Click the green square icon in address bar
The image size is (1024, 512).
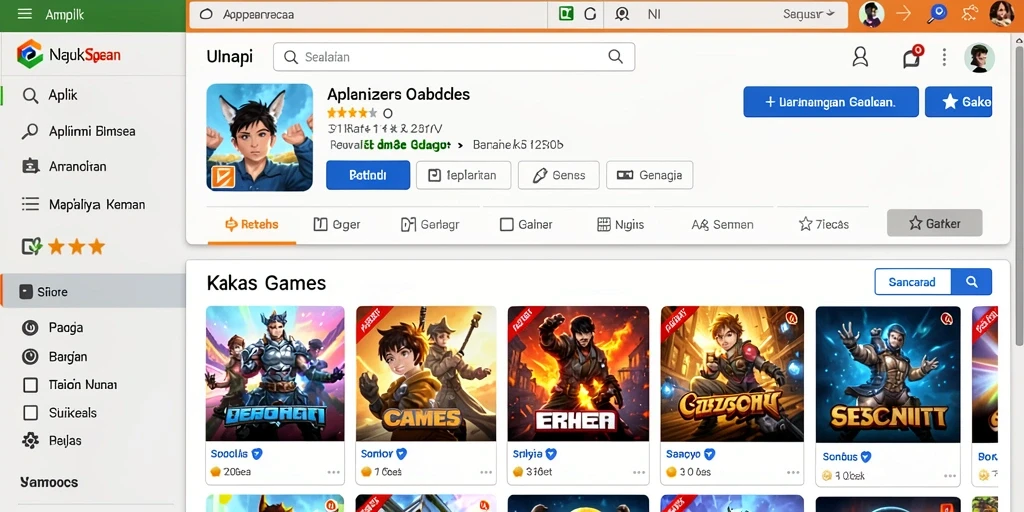tap(566, 14)
